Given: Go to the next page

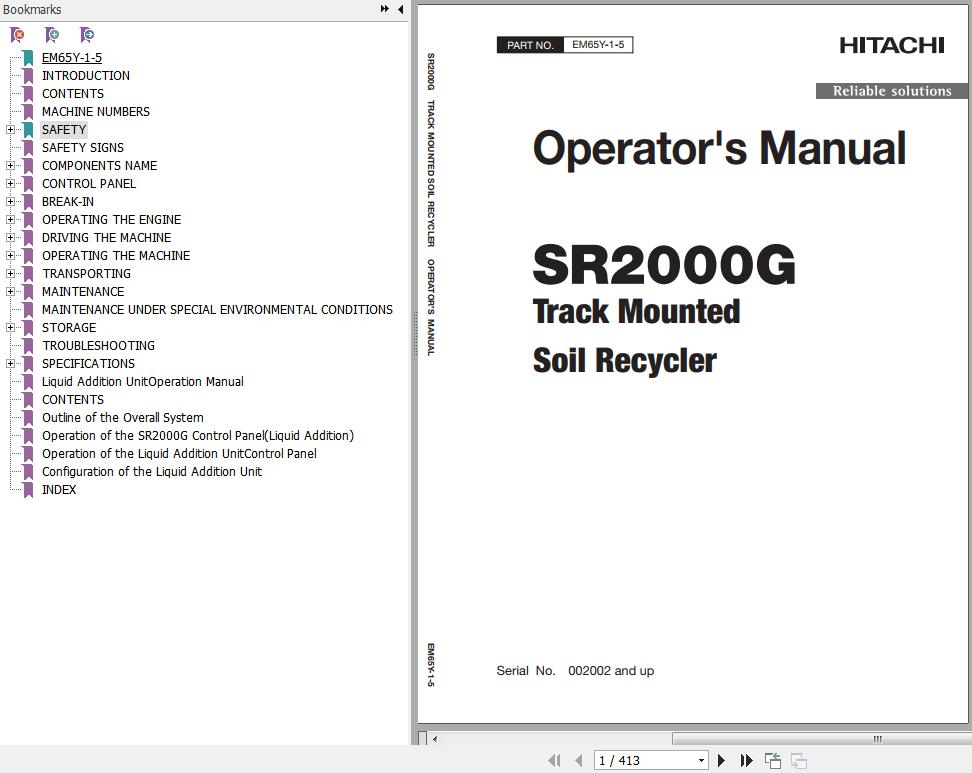Looking at the screenshot, I should point(721,761).
